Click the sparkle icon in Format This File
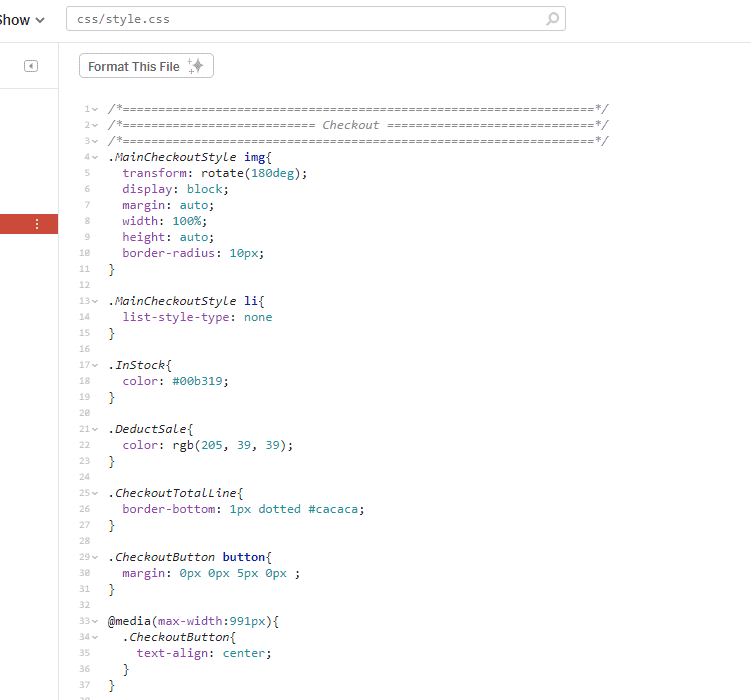This screenshot has height=700, width=751. [x=196, y=66]
